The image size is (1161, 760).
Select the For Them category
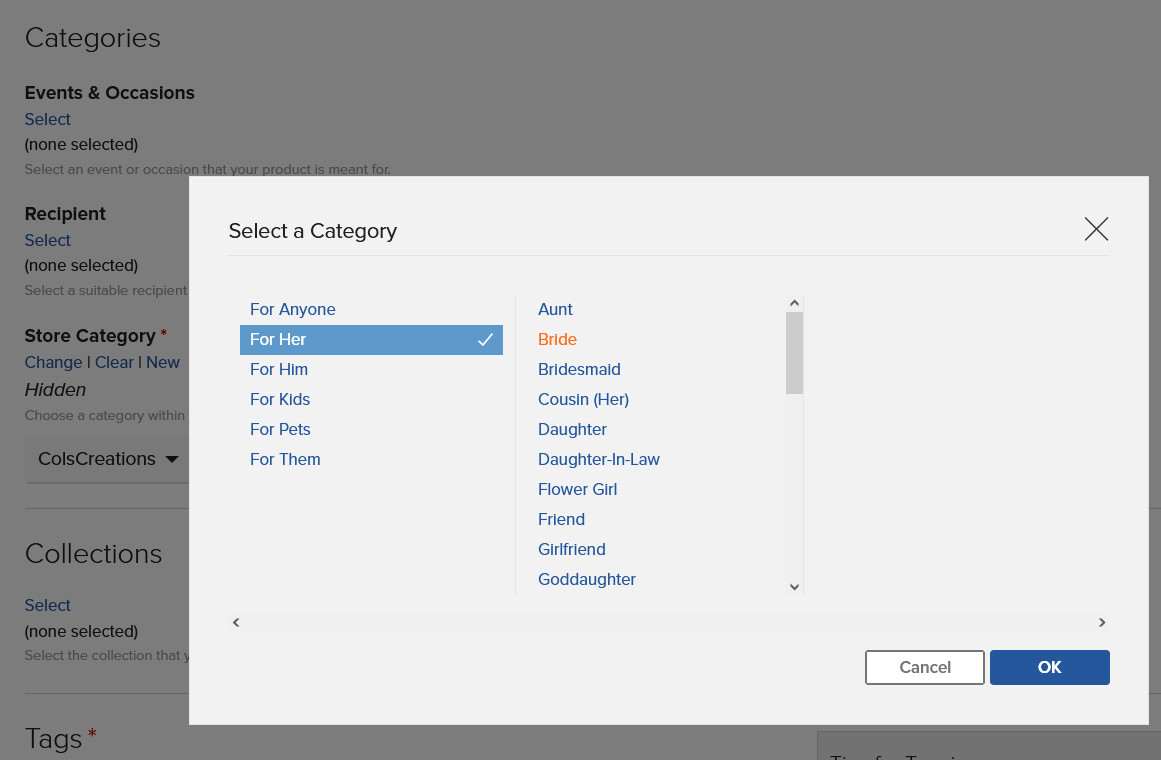click(x=285, y=459)
